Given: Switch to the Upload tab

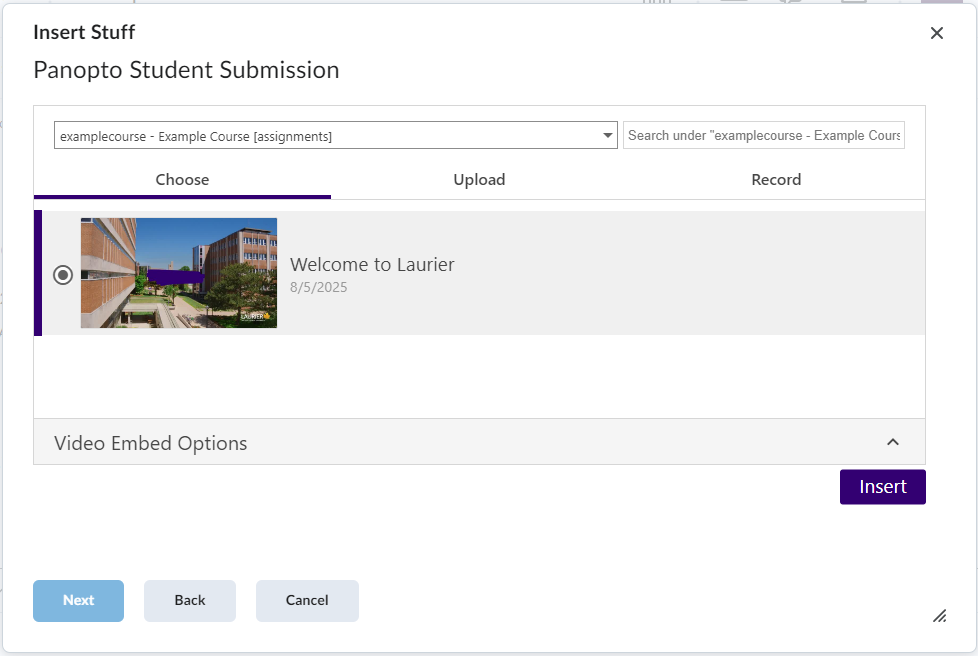Looking at the screenshot, I should [x=479, y=180].
